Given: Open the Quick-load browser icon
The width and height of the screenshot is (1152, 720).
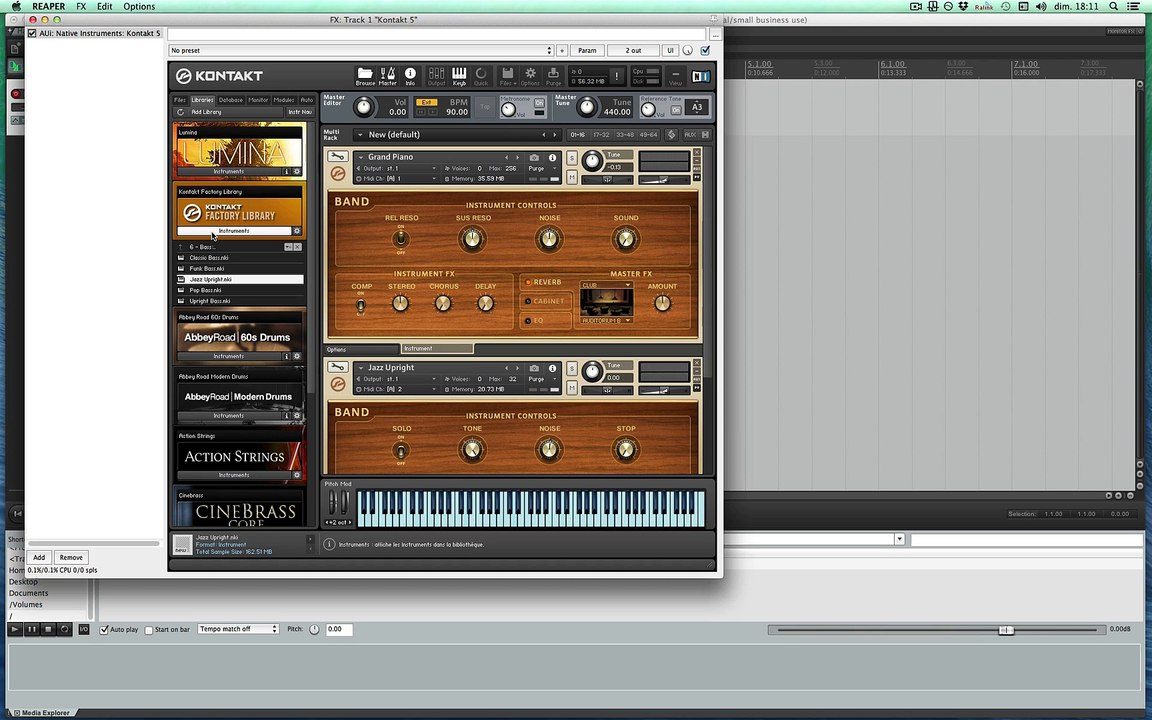Looking at the screenshot, I should pyautogui.click(x=481, y=76).
